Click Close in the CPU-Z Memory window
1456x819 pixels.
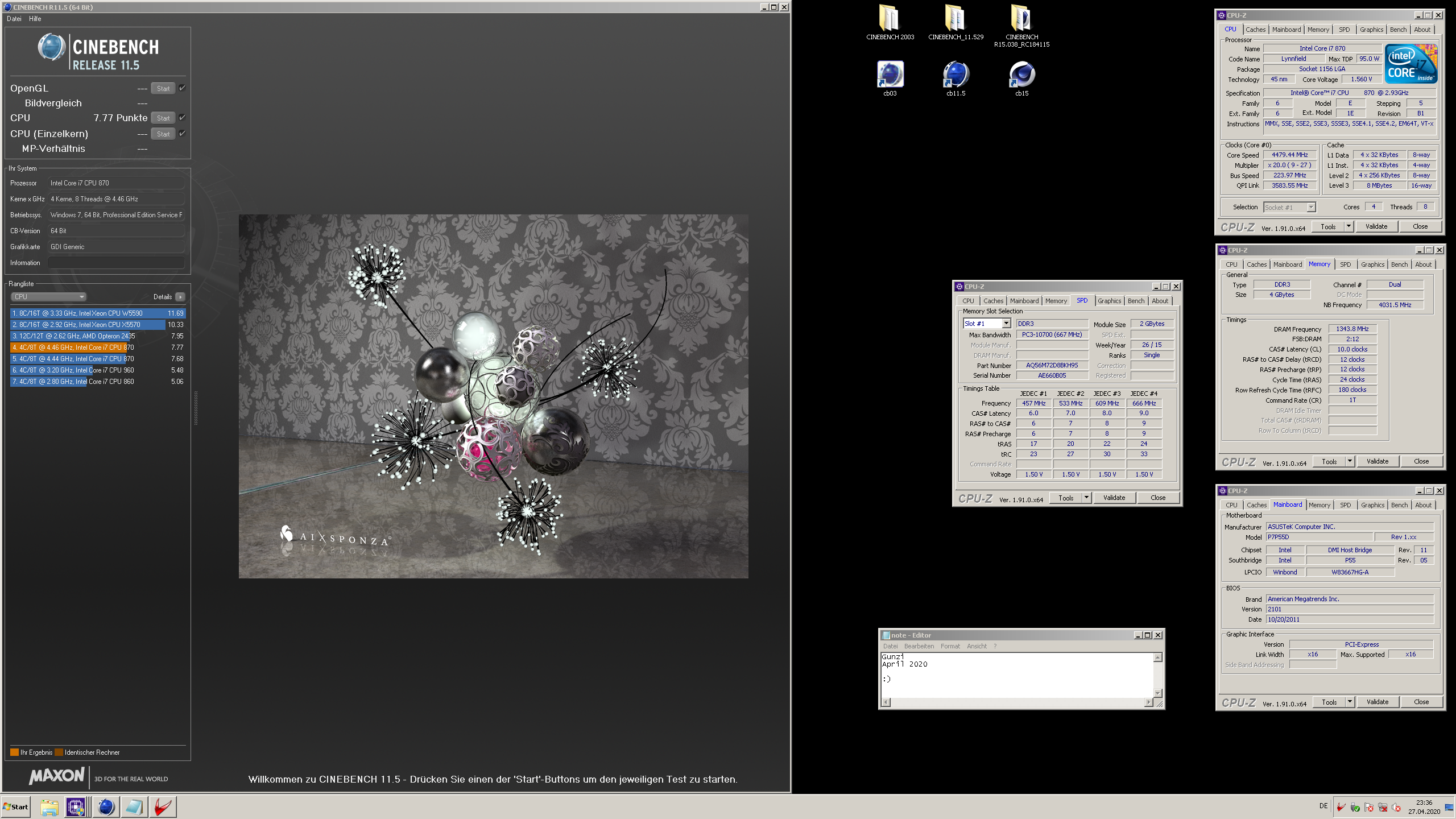coord(1421,461)
